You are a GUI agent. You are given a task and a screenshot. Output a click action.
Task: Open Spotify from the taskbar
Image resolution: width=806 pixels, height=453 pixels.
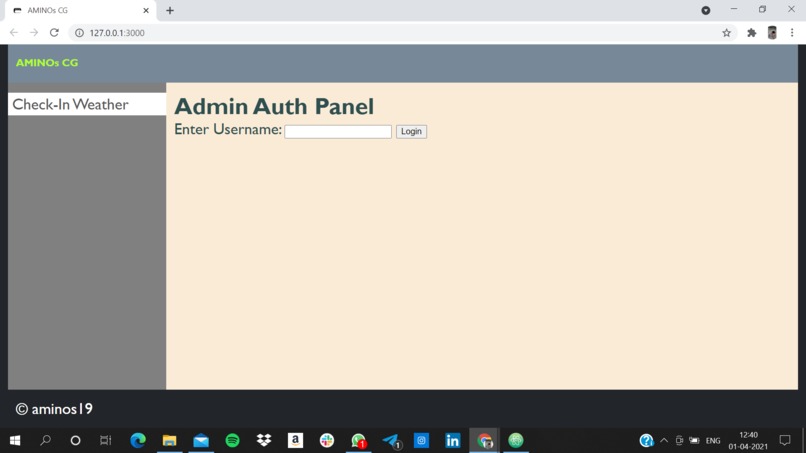pyautogui.click(x=232, y=440)
